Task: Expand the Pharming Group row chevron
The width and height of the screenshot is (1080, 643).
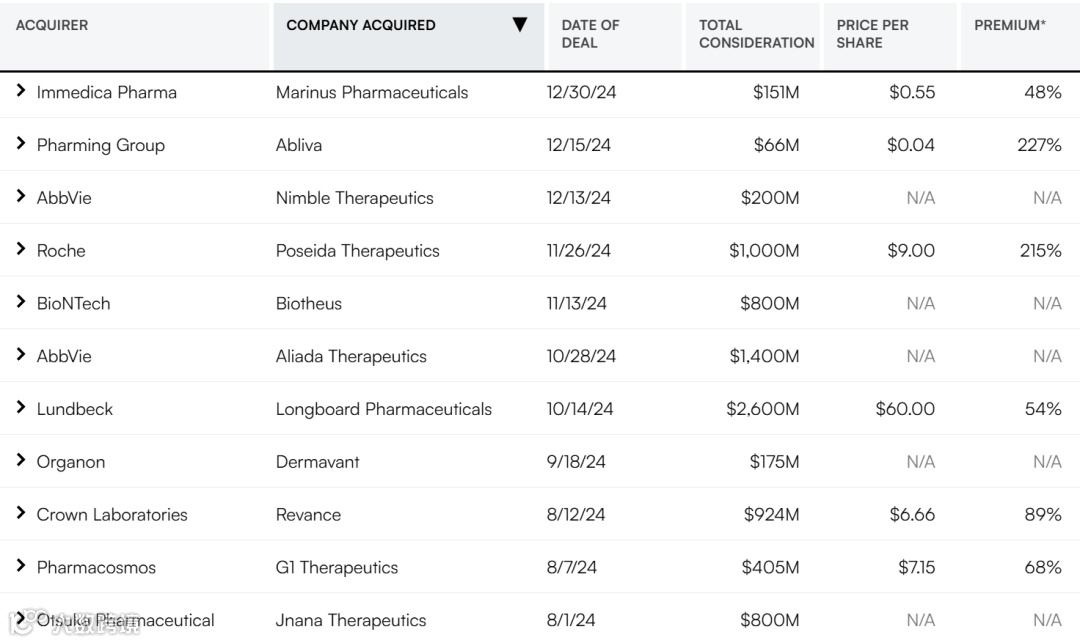Action: click(20, 144)
